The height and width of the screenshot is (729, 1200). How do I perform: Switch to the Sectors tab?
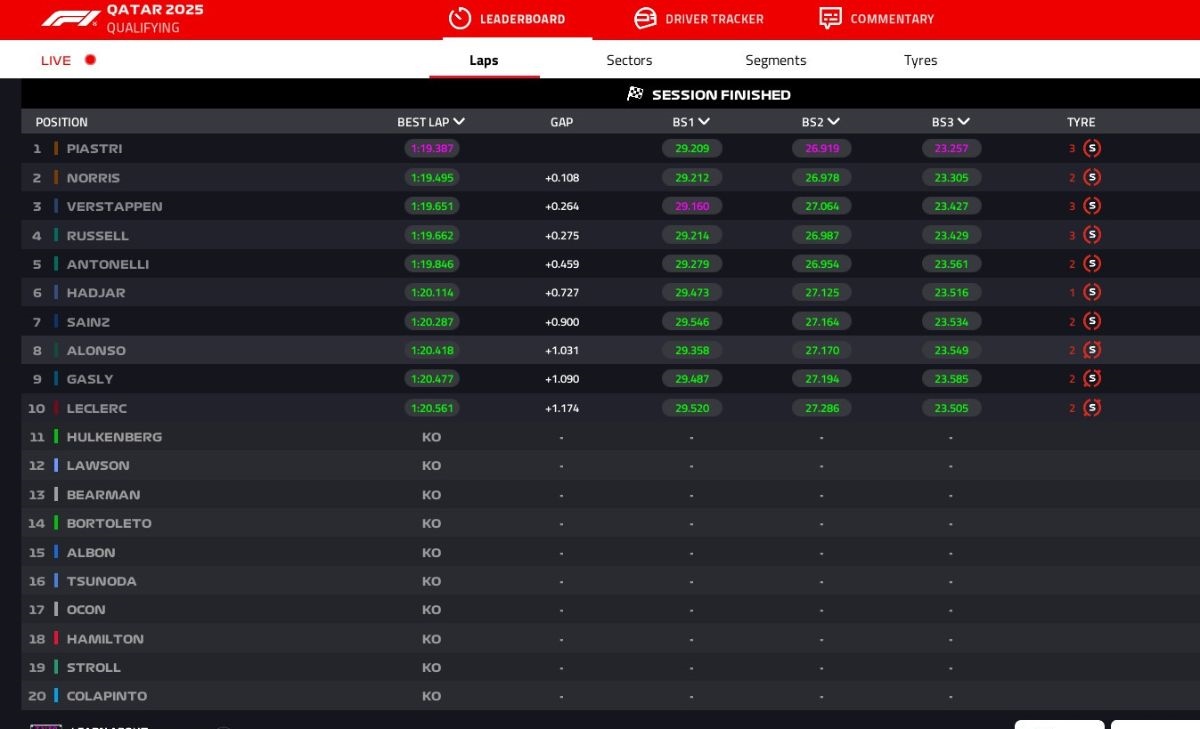(629, 60)
